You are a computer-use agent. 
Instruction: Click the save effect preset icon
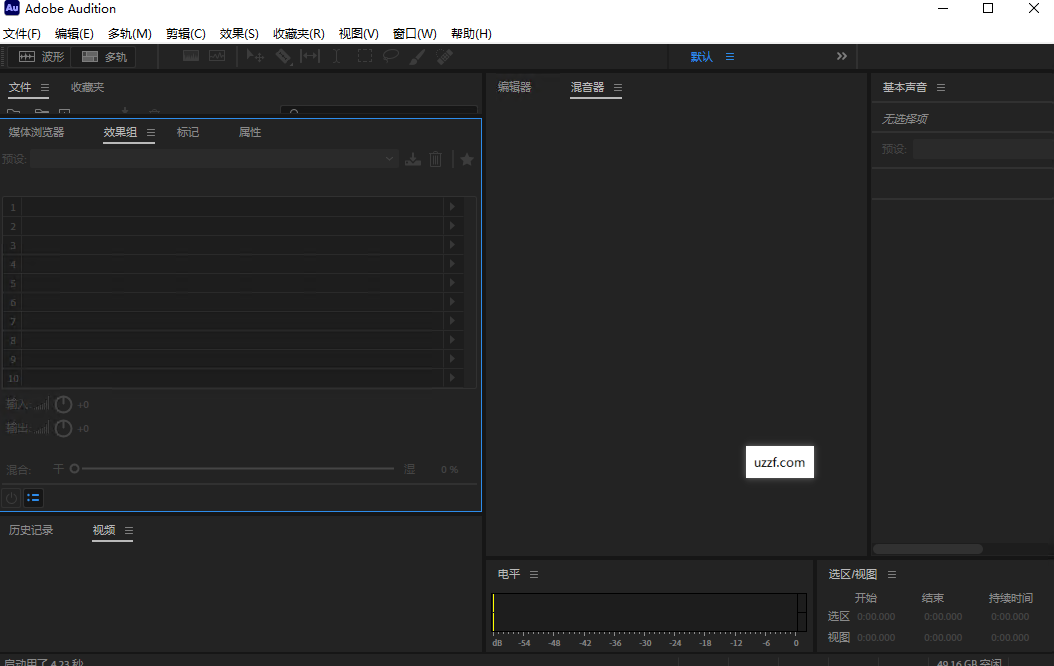[x=413, y=159]
